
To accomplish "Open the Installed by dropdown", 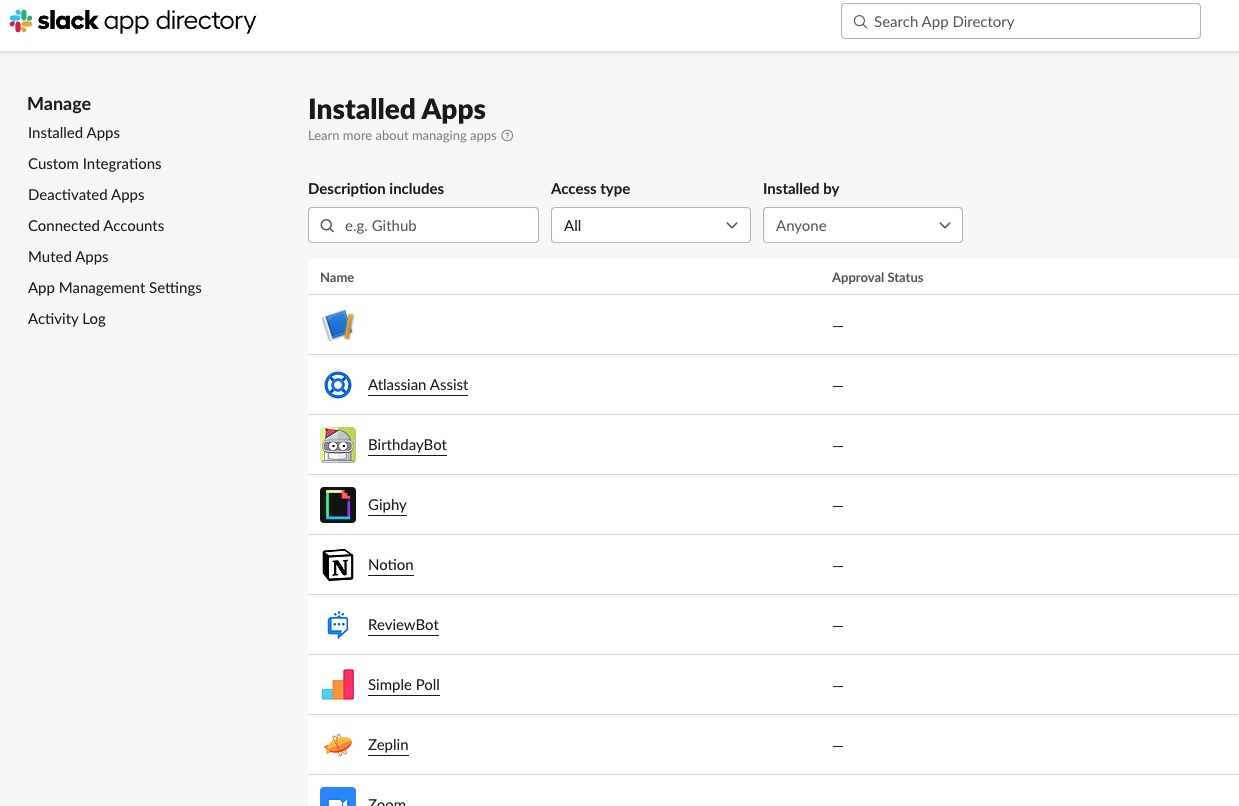I will (x=863, y=225).
